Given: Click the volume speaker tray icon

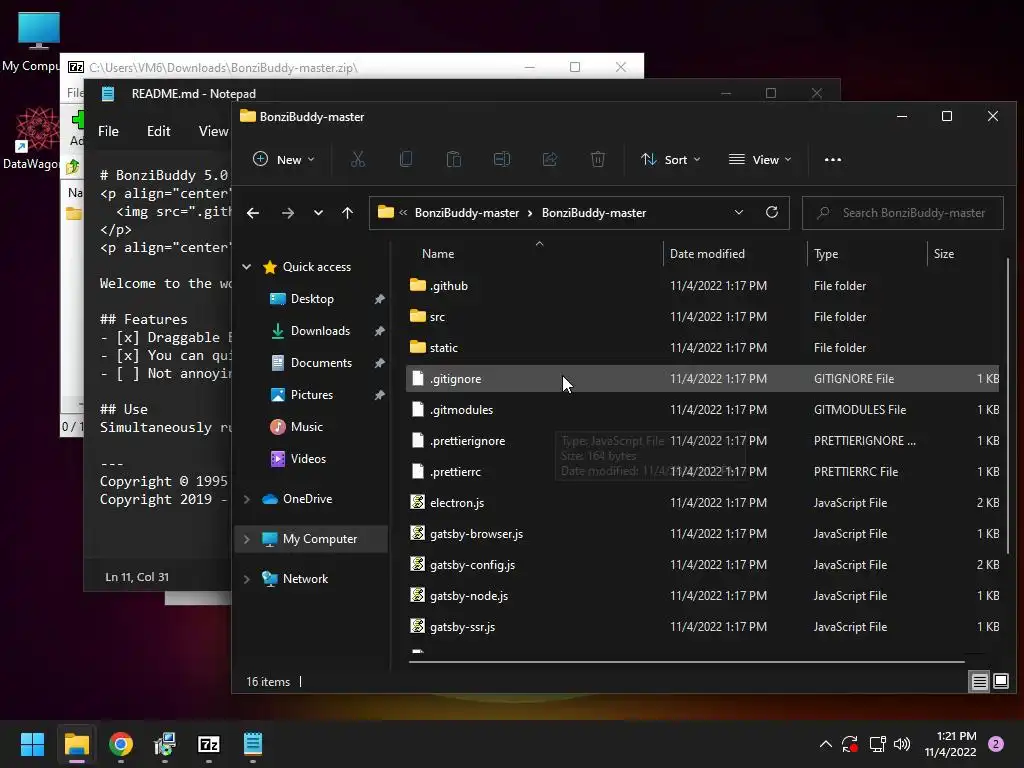Looking at the screenshot, I should click(x=902, y=744).
